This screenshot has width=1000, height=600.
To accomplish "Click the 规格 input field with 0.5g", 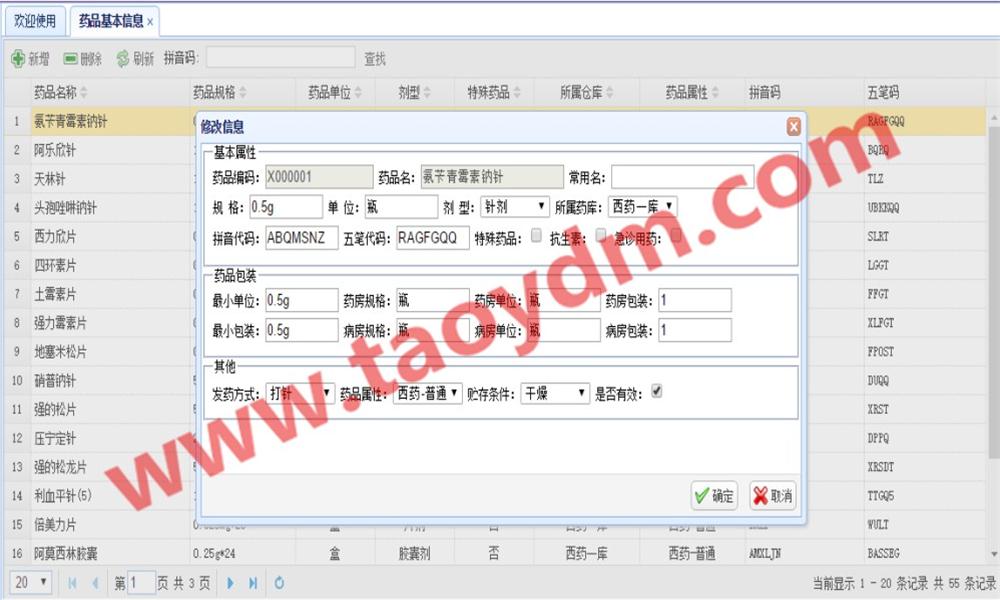I will [x=286, y=207].
